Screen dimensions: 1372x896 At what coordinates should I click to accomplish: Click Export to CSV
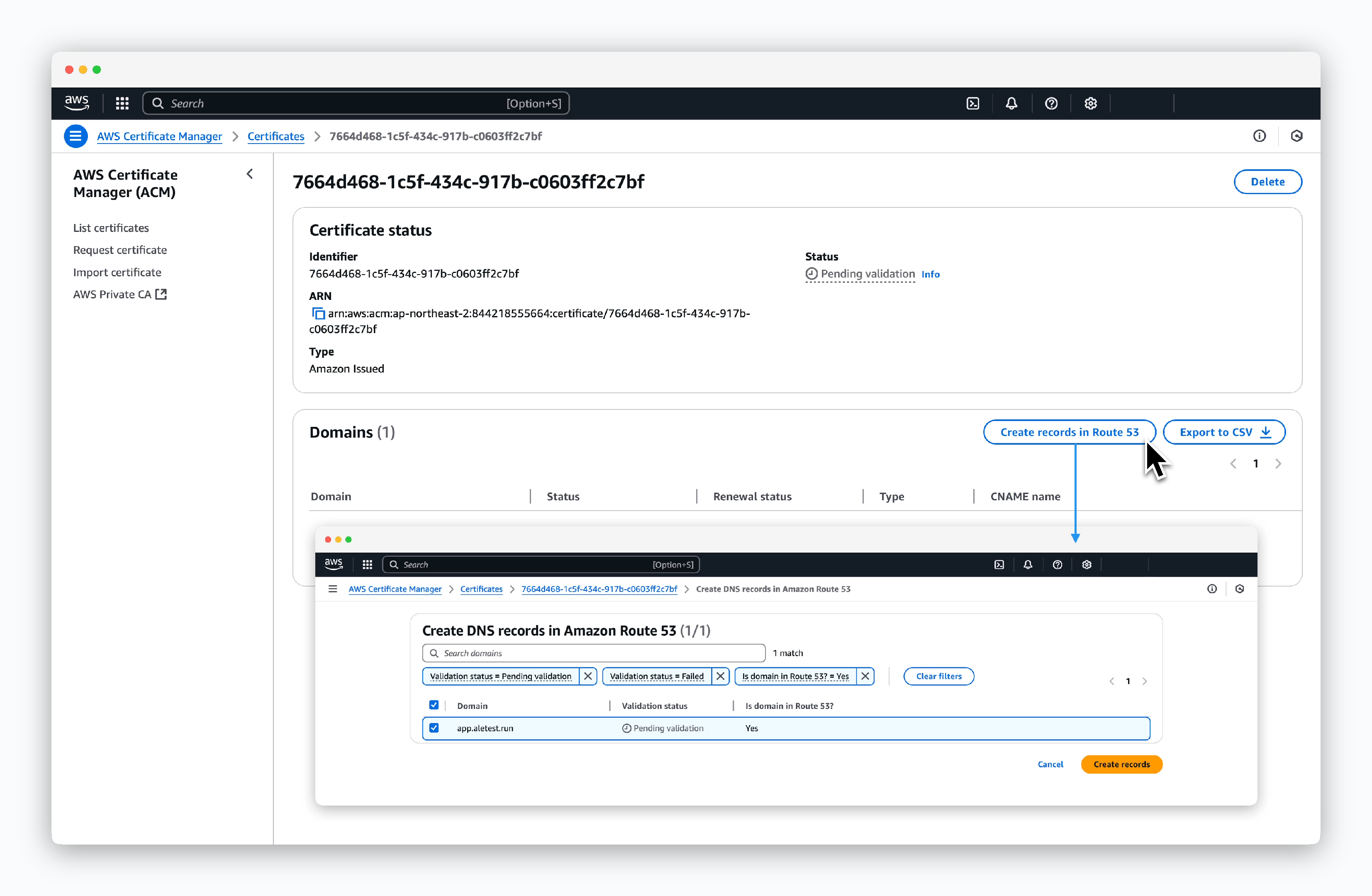tap(1224, 432)
